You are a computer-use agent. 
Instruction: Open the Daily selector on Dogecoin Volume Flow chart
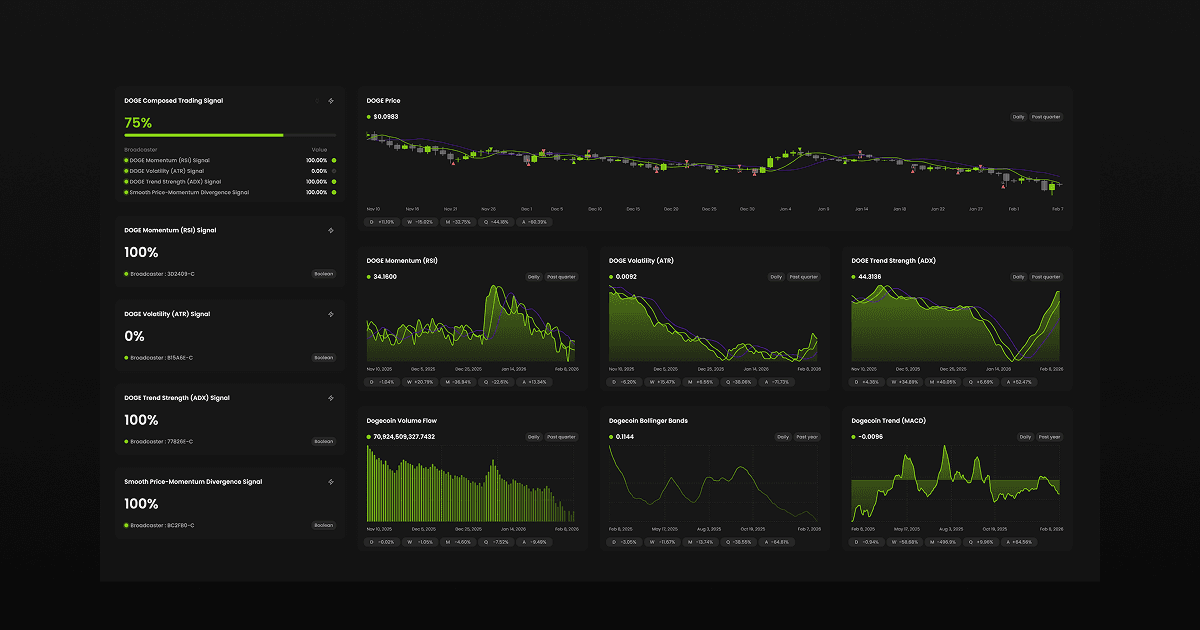pyautogui.click(x=534, y=437)
